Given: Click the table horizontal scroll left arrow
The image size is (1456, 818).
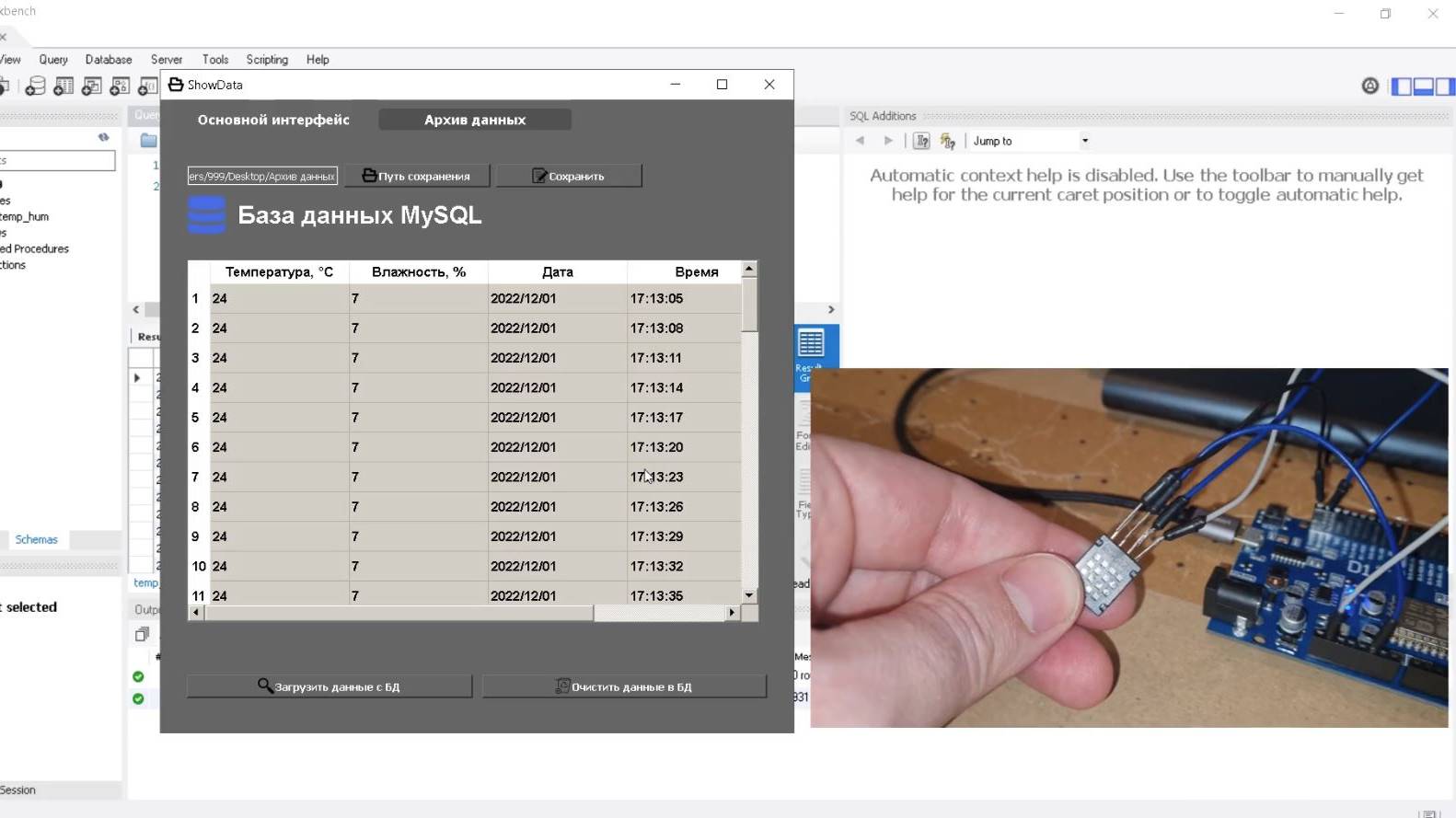Looking at the screenshot, I should click(196, 613).
